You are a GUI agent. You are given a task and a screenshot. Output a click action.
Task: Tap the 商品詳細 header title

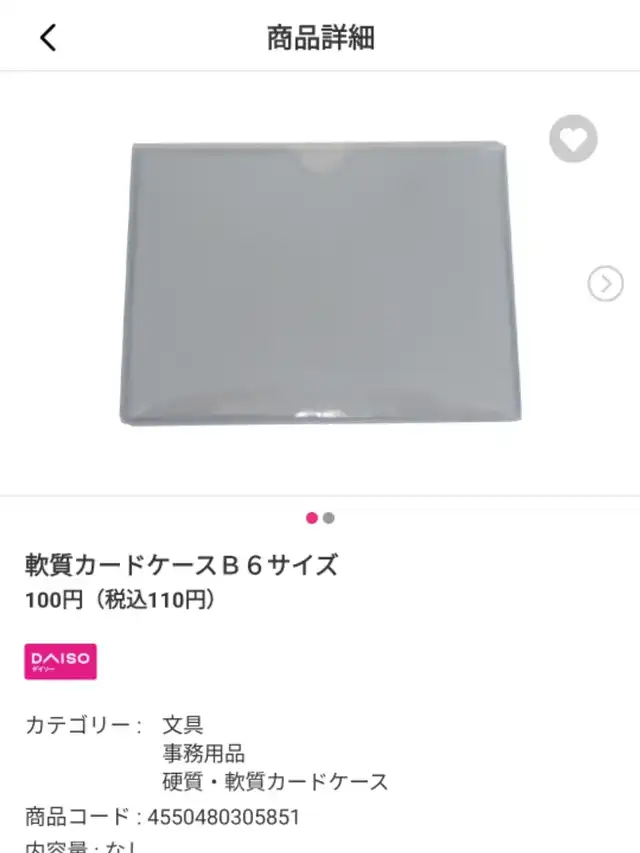(x=321, y=38)
